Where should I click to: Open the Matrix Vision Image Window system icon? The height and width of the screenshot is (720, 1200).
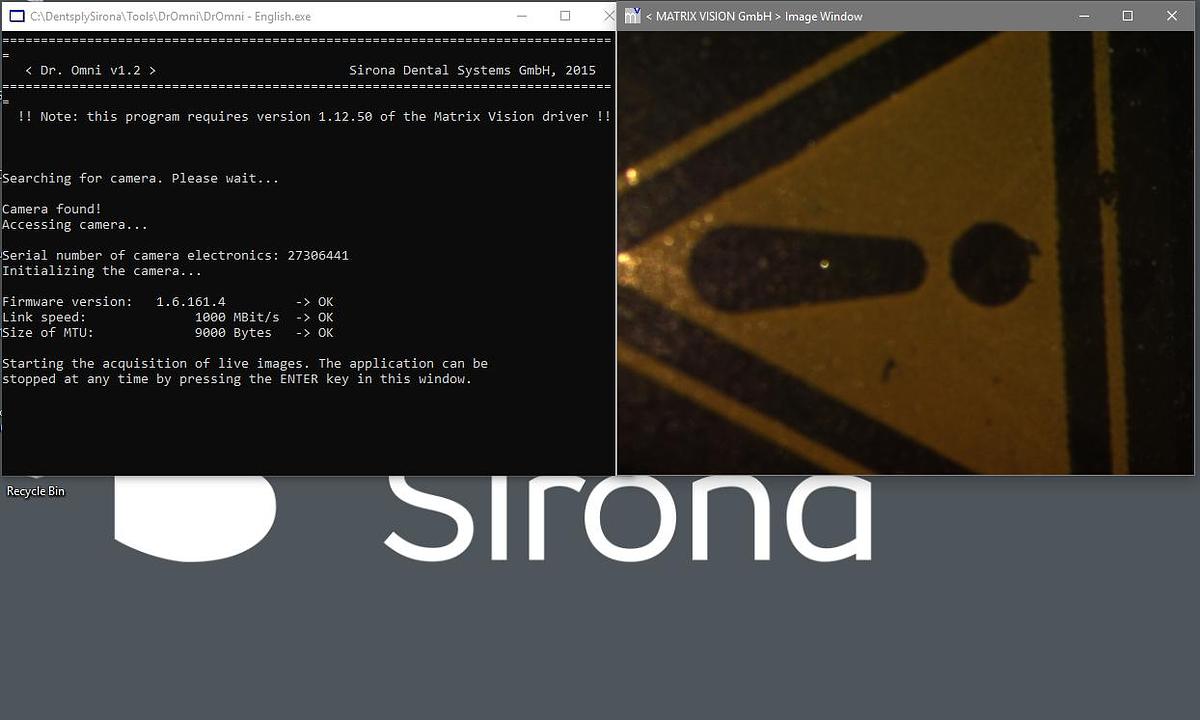pos(632,16)
